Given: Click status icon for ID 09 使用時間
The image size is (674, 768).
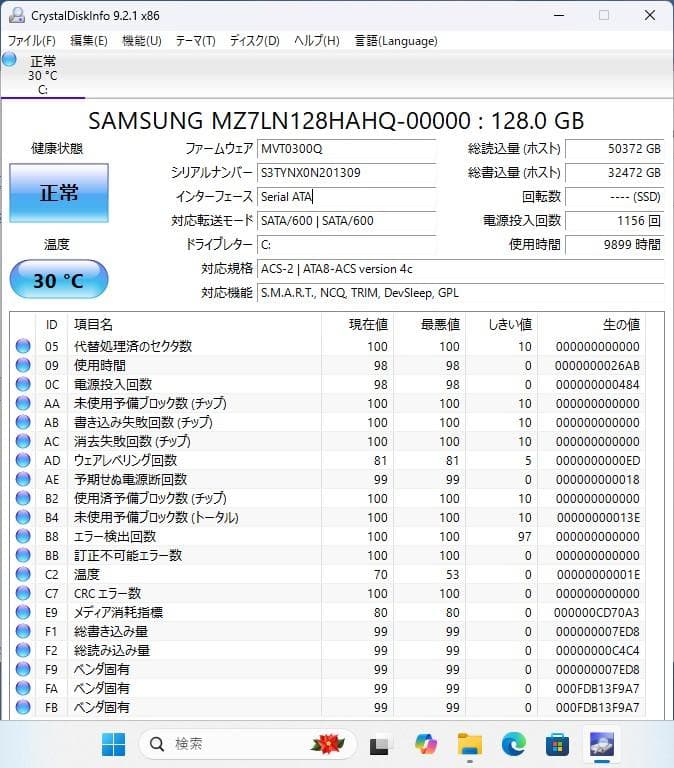Looking at the screenshot, I should tap(23, 365).
